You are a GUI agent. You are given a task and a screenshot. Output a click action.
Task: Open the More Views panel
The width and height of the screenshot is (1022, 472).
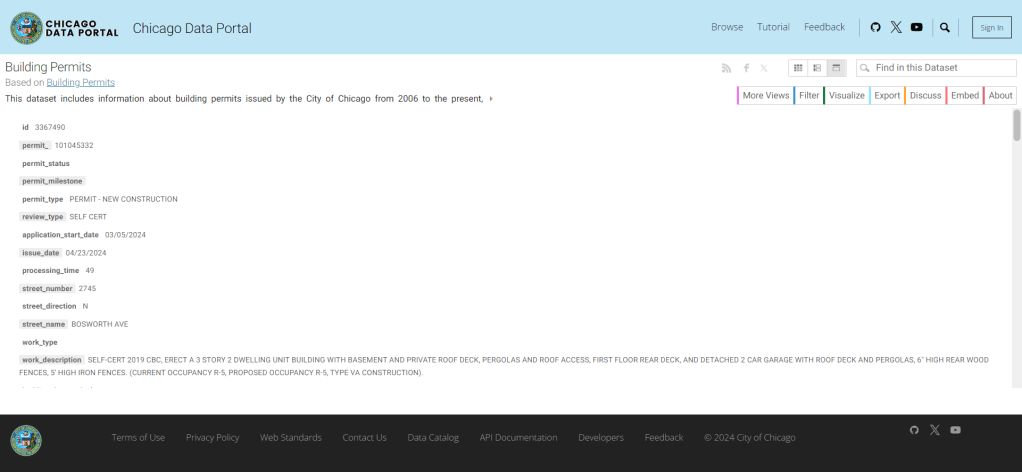coord(765,96)
